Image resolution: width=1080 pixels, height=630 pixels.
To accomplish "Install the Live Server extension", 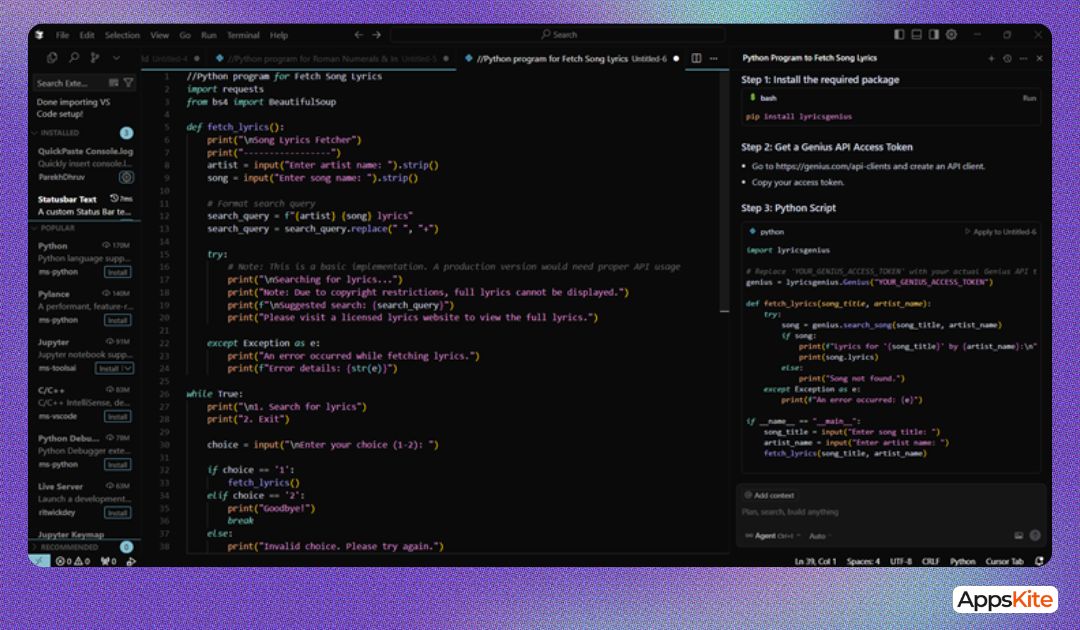I will click(x=117, y=513).
